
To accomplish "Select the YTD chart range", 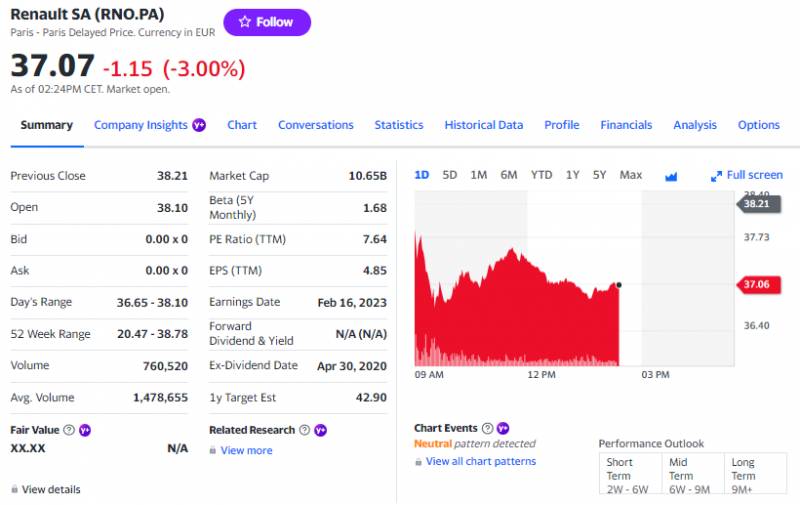I will 541,175.
